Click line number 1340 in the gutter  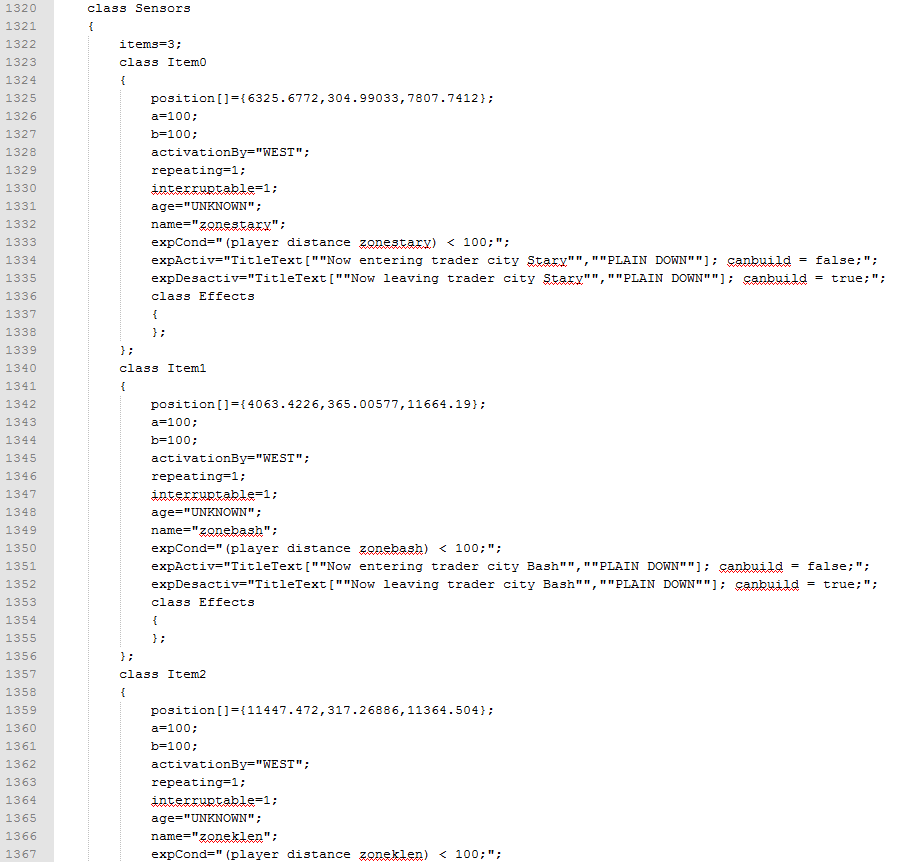pyautogui.click(x=21, y=368)
